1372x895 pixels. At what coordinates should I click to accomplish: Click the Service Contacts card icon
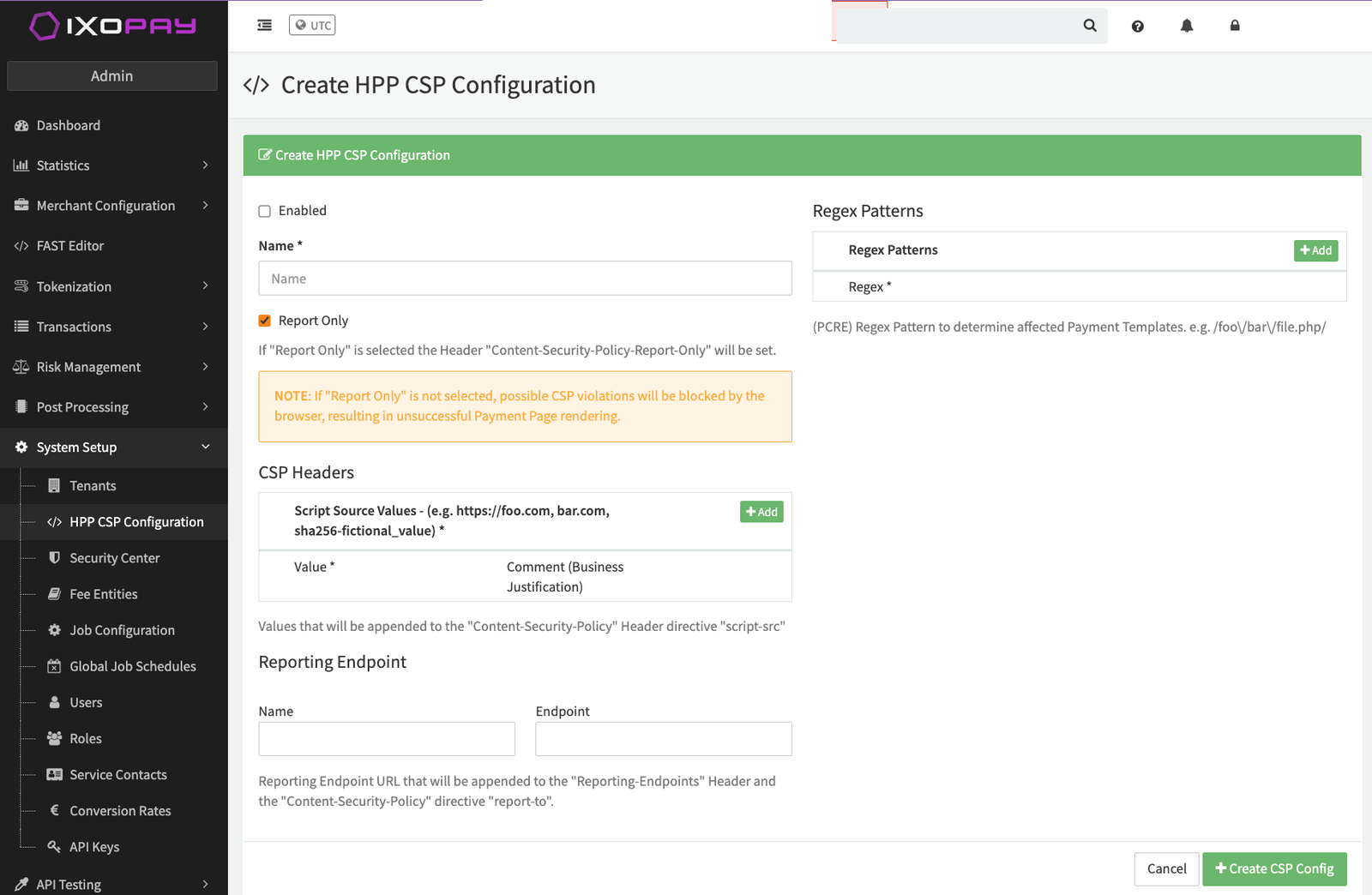[x=54, y=774]
